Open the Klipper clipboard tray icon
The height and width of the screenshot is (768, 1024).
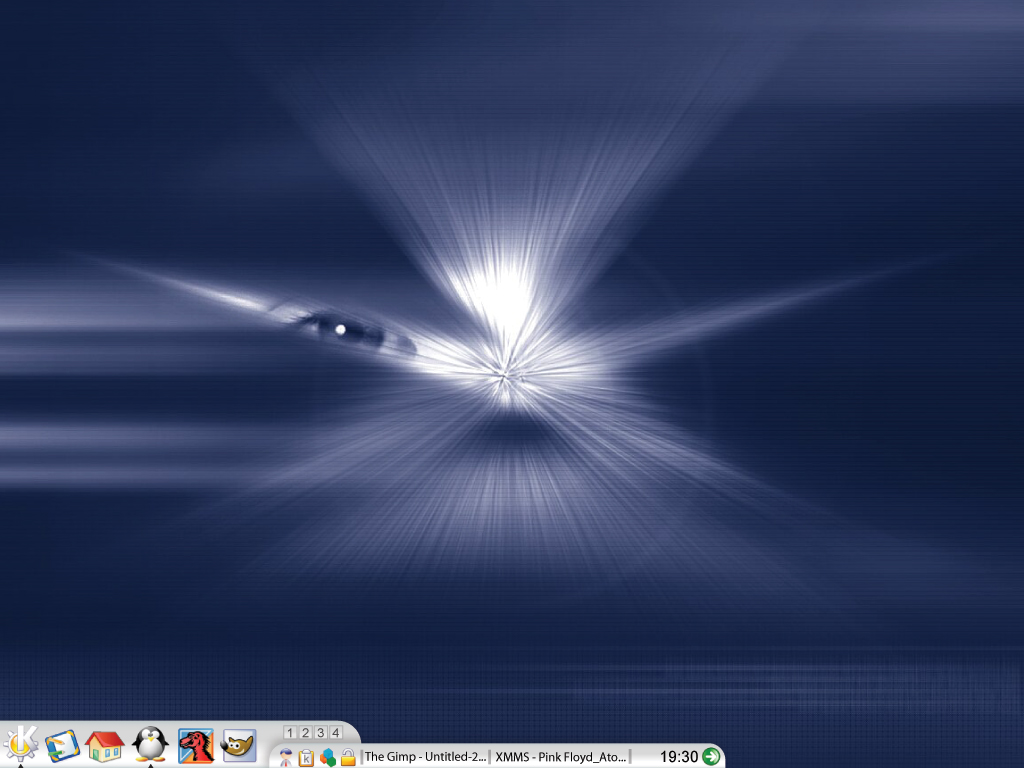[306, 757]
